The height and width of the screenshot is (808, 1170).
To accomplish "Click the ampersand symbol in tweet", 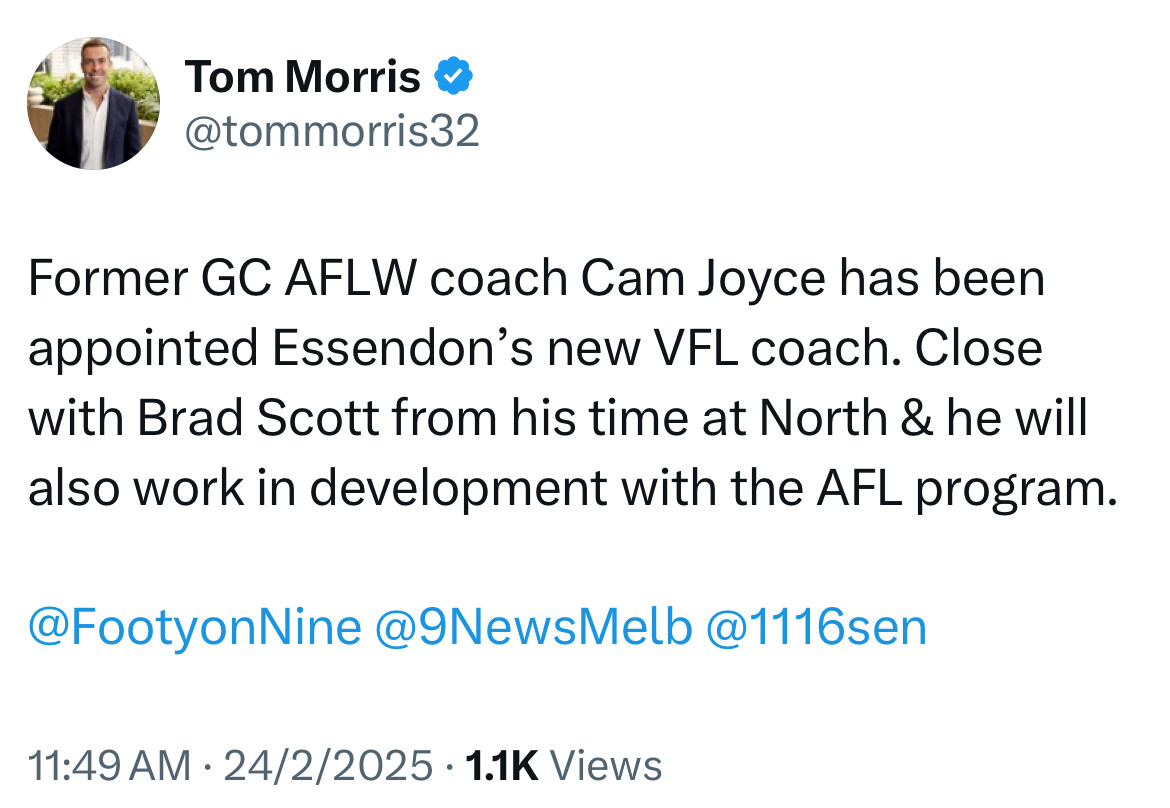I will point(917,418).
